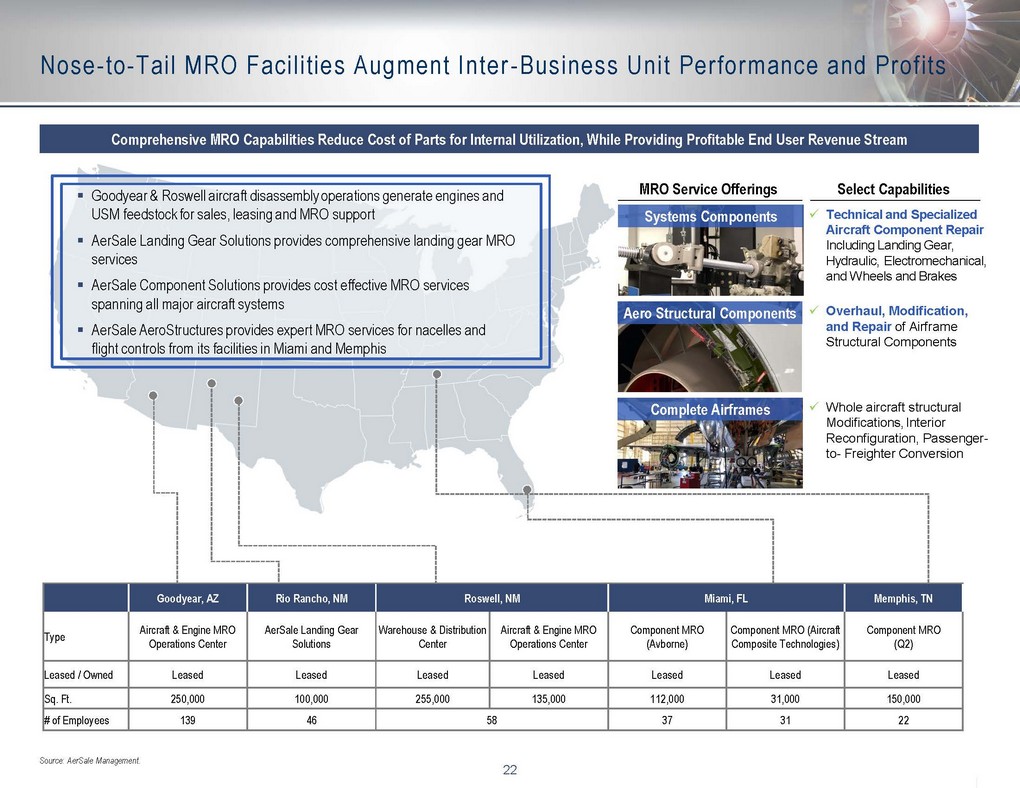This screenshot has height=788, width=1020.
Task: Click Roswell's 'Aircraft & Engine MRO Operations Center' cell
Action: (548, 637)
